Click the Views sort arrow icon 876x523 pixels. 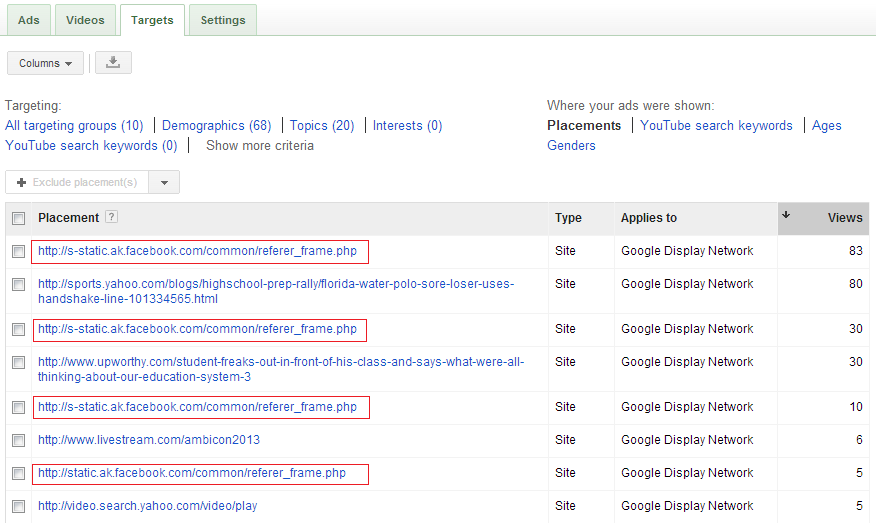pos(786,215)
